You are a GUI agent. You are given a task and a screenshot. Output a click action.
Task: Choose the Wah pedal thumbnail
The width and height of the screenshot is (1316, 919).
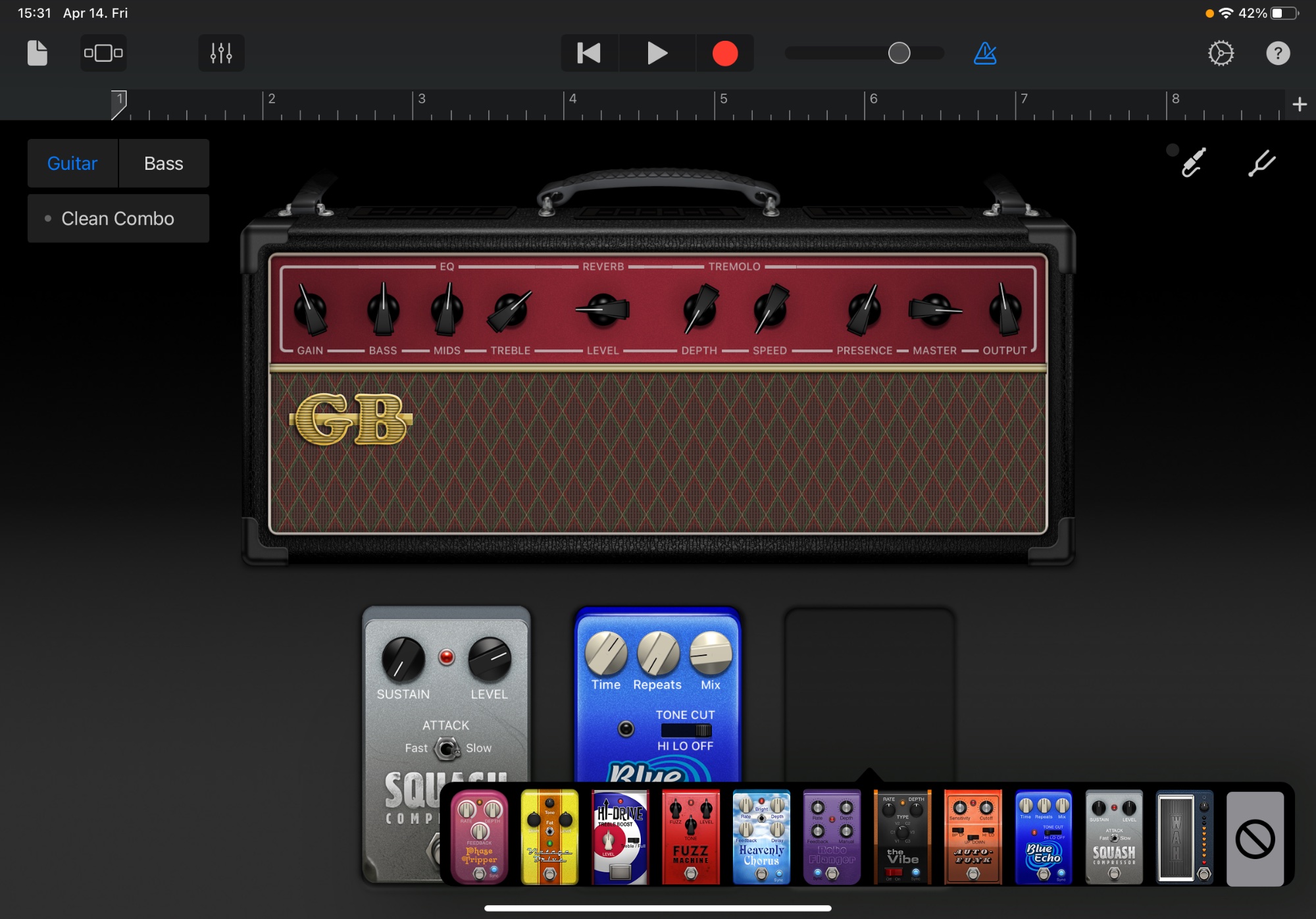pyautogui.click(x=1184, y=837)
